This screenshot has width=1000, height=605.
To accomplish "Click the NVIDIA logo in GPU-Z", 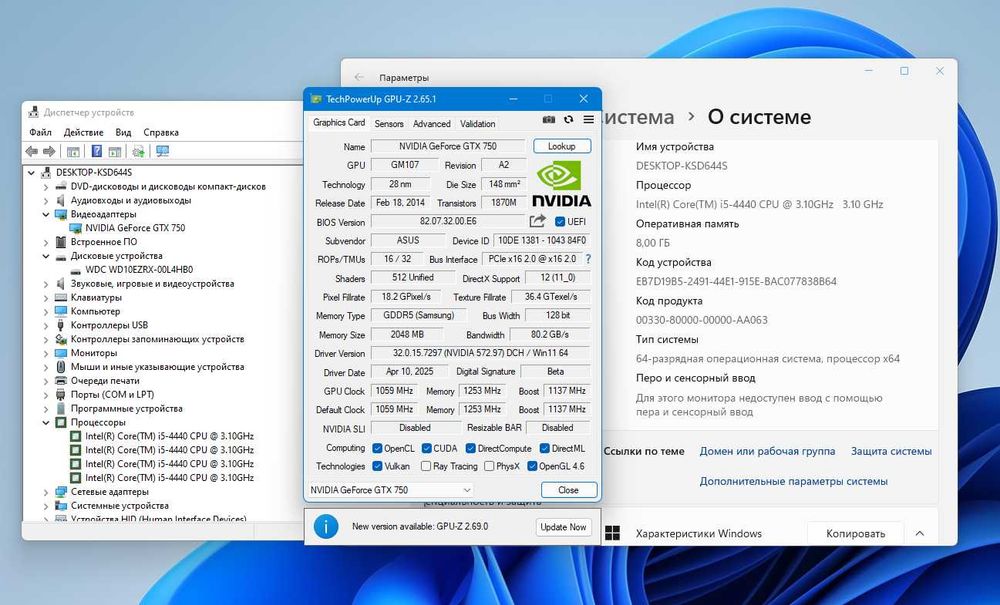I will pyautogui.click(x=561, y=184).
